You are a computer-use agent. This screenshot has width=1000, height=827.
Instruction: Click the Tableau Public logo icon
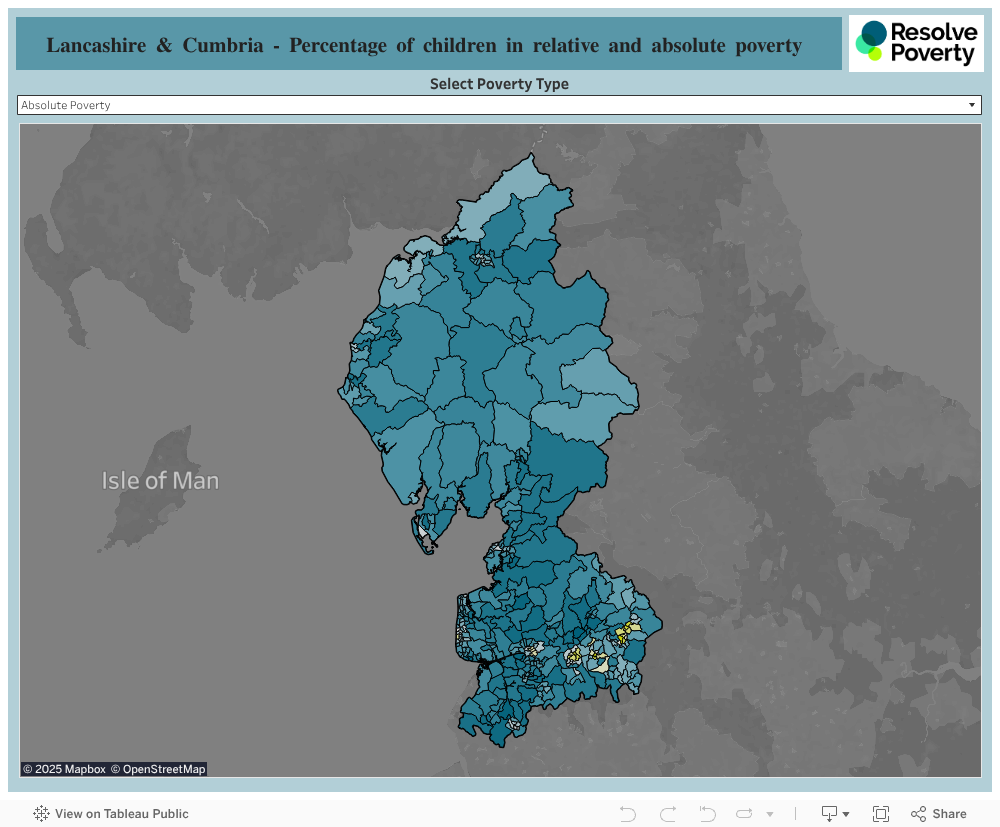click(41, 813)
